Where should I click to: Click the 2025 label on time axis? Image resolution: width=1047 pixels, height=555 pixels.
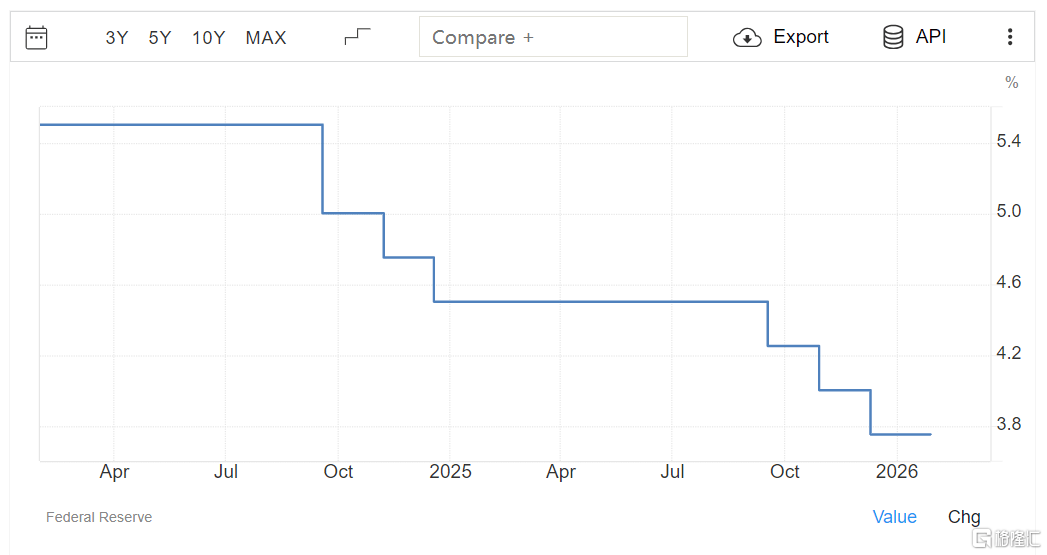tap(450, 472)
